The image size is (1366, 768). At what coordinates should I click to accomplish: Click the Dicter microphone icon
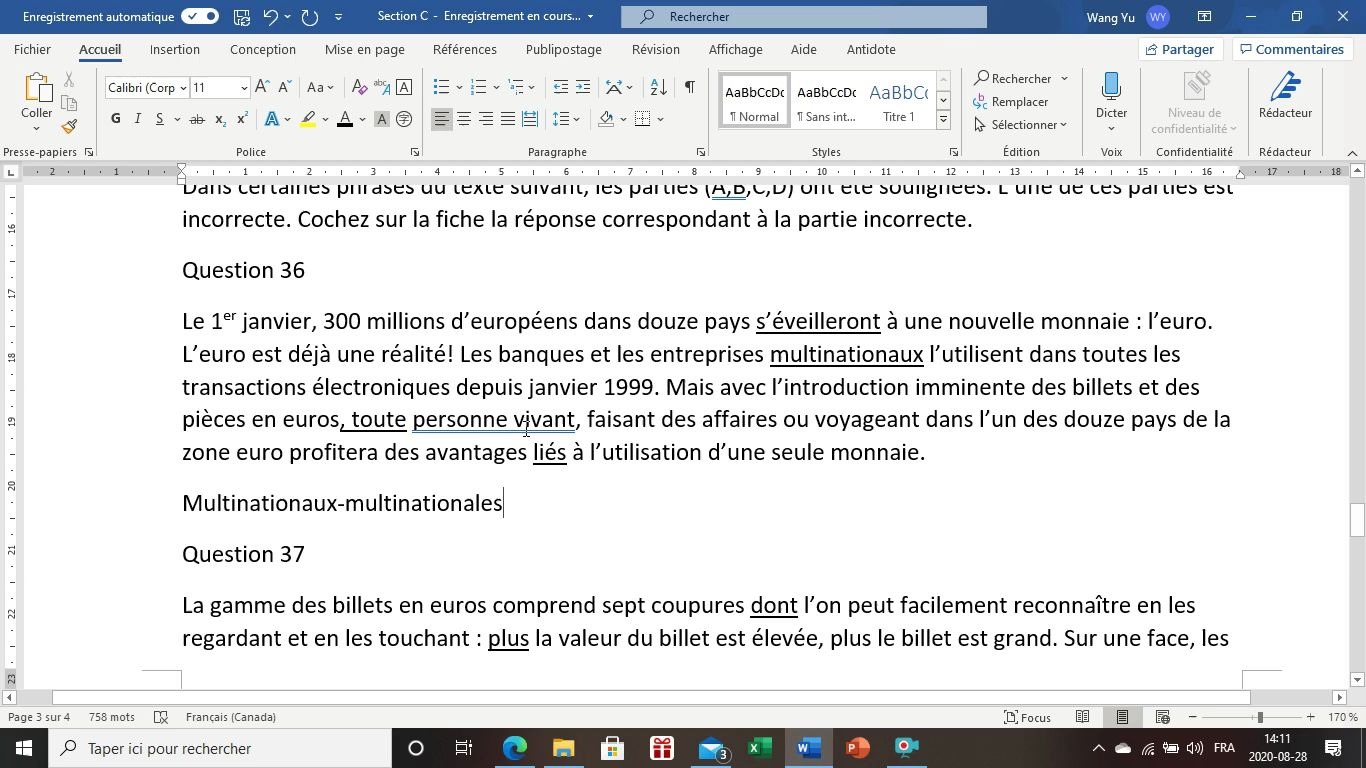(1111, 86)
